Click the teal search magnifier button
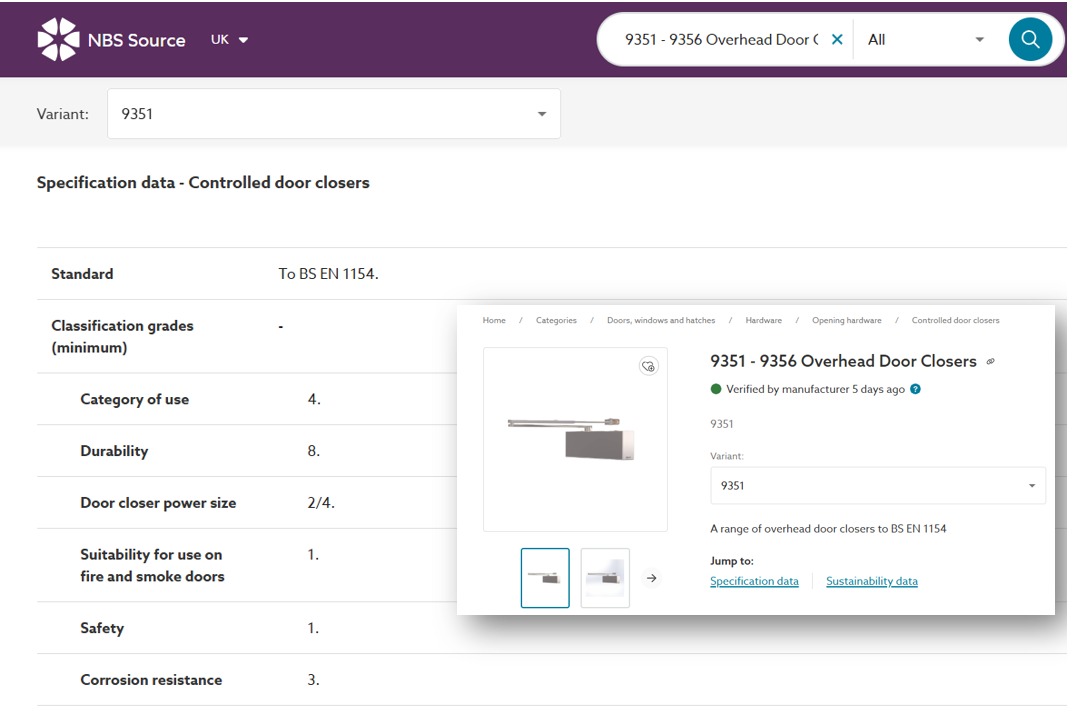The image size is (1067, 712). 1030,39
